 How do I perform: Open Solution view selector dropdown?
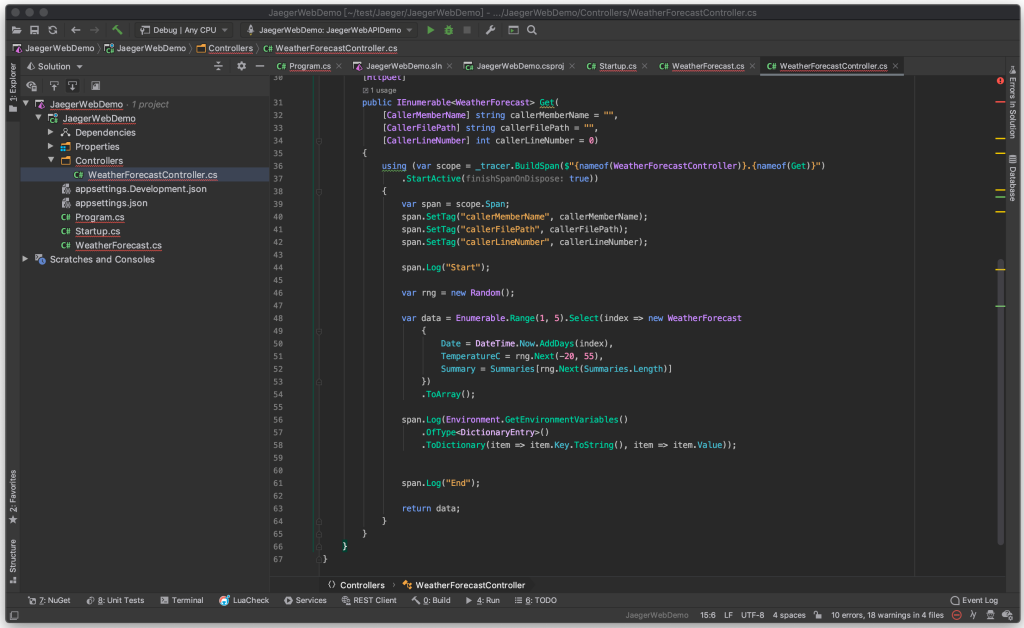(x=54, y=66)
